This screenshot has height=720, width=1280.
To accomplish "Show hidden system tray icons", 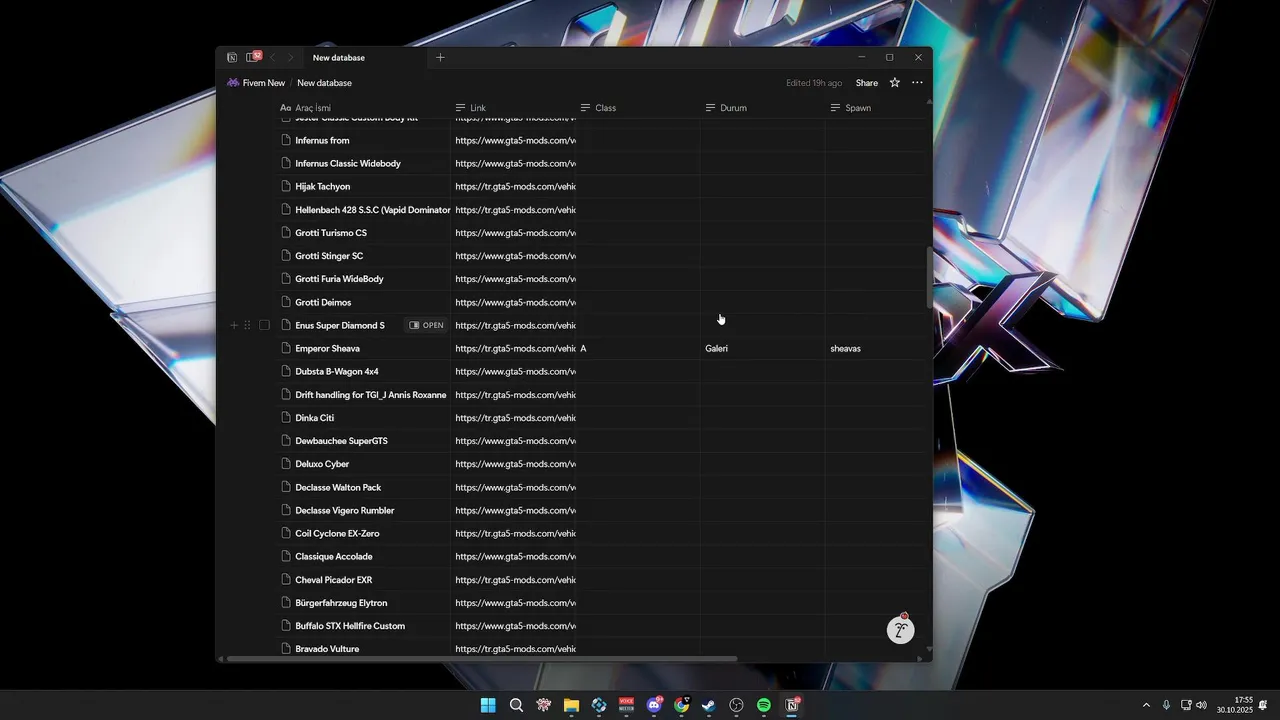I will click(1146, 705).
